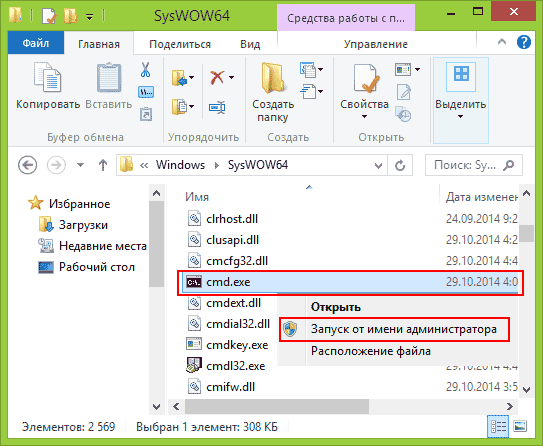Click the Copy icon in ribbon

[48, 77]
